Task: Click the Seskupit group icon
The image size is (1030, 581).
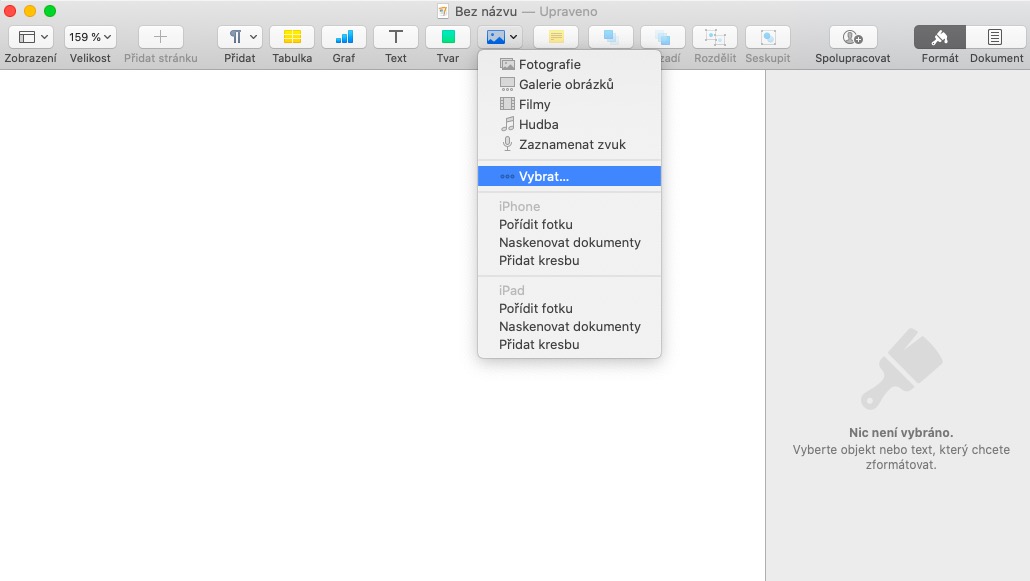Action: pos(767,37)
